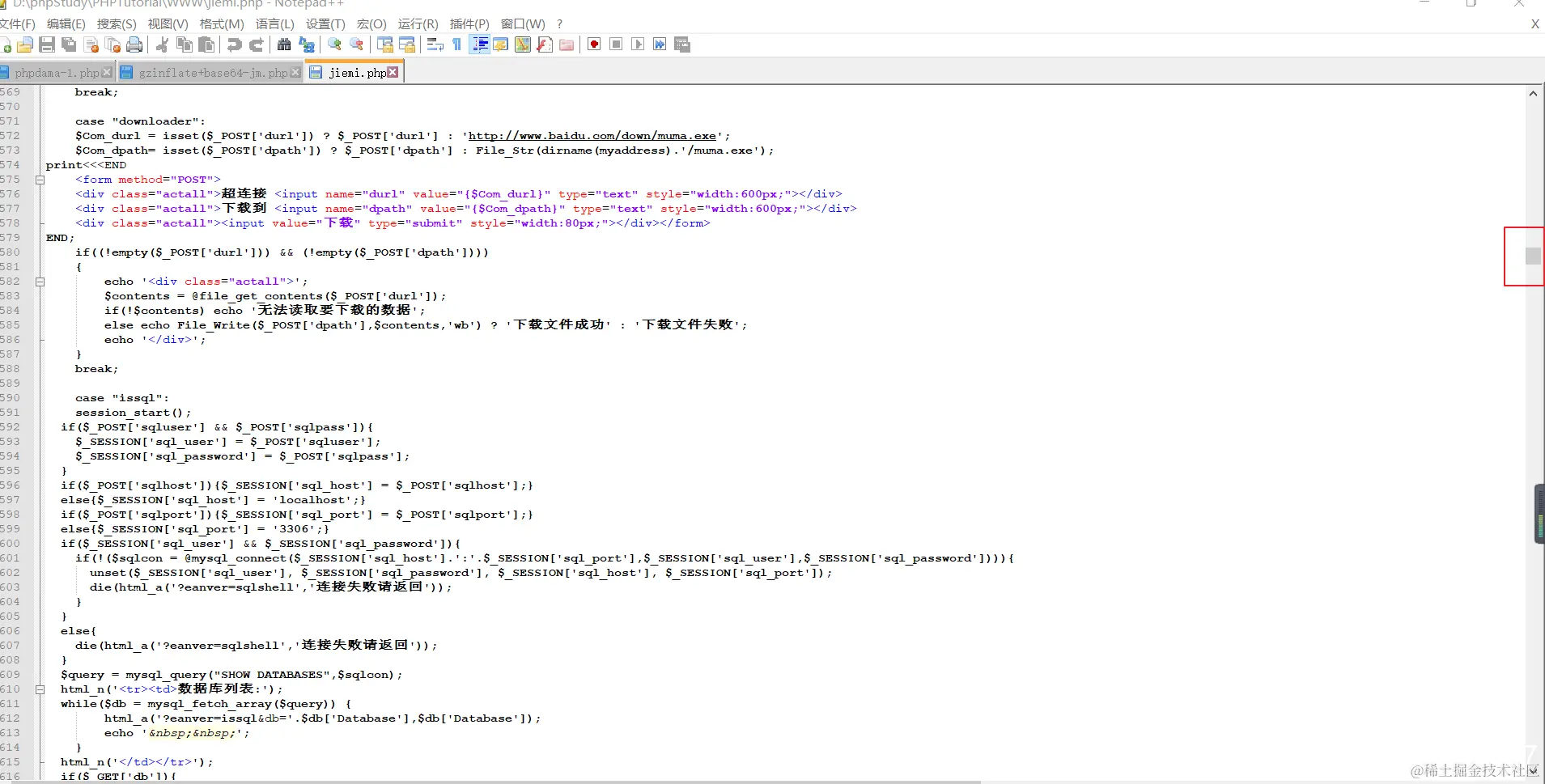Close the gzinflate+base64-jm.php tab
The image size is (1545, 784).
(295, 73)
